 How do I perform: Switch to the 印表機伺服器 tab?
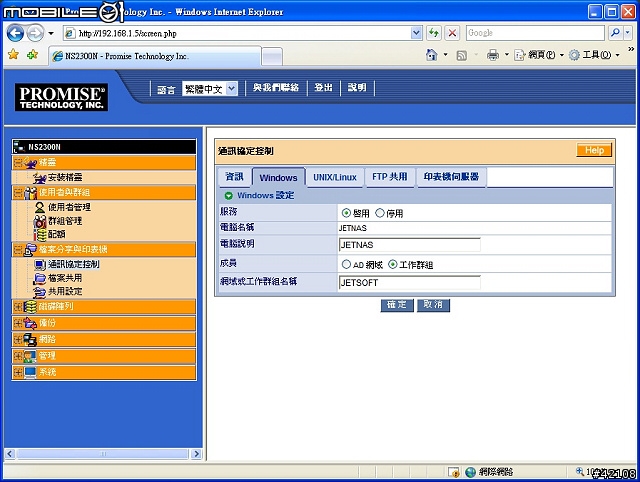(x=451, y=177)
